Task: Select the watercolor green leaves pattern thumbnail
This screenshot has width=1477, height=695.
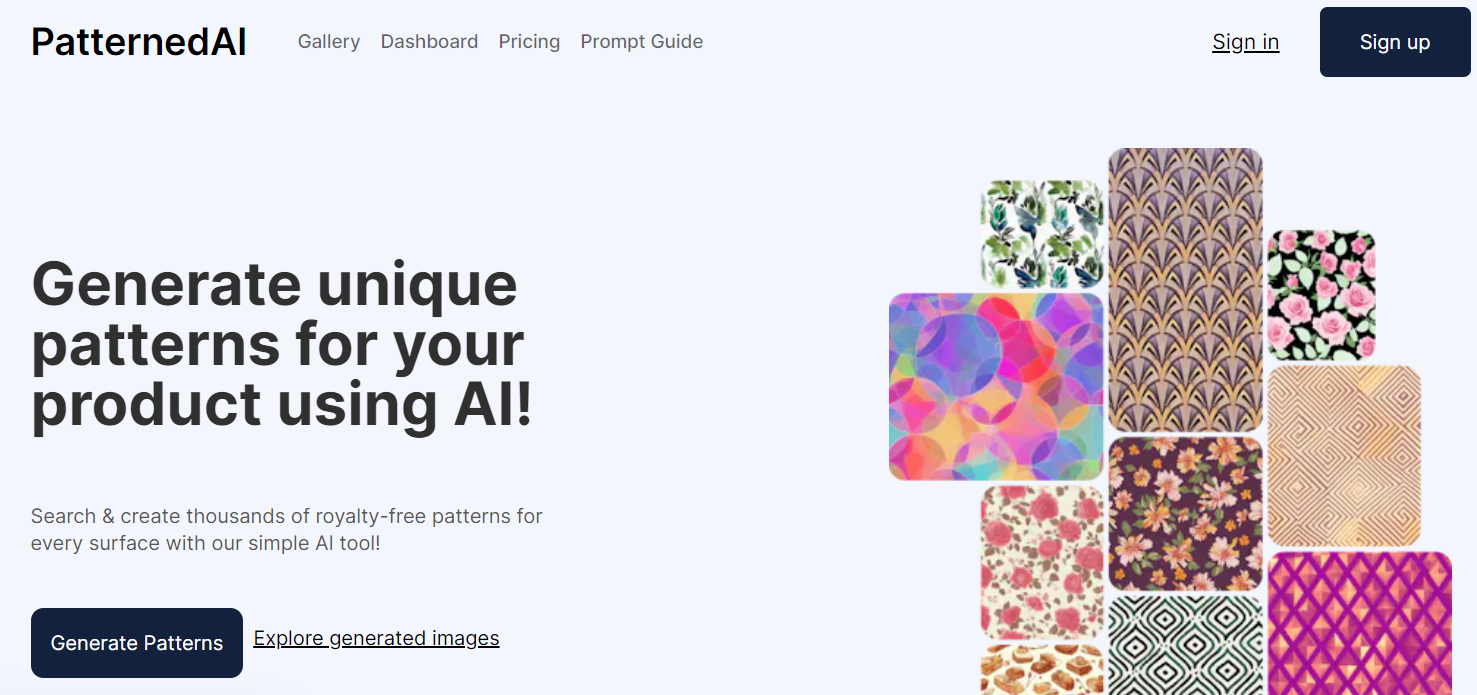Action: pyautogui.click(x=1041, y=234)
